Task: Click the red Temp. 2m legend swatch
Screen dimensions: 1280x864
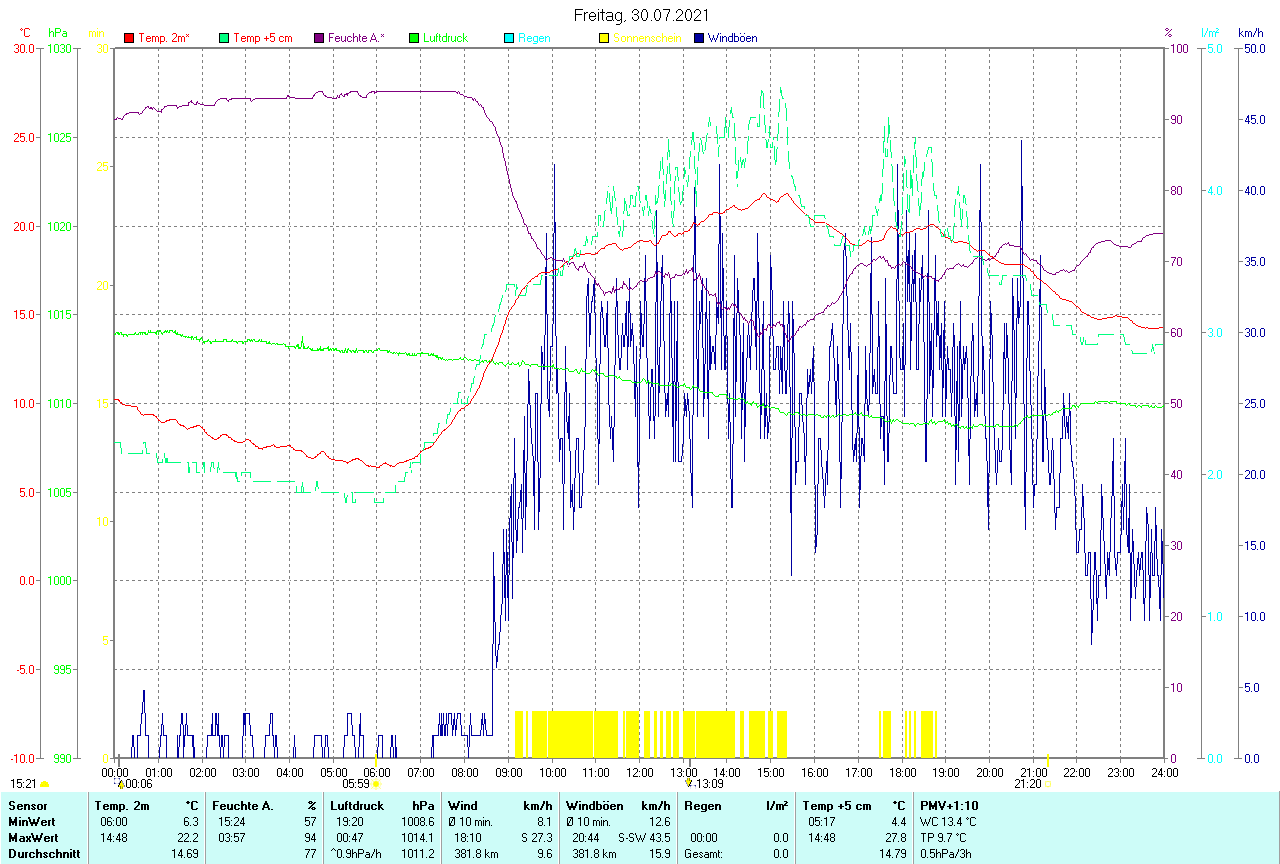Action: coord(129,38)
